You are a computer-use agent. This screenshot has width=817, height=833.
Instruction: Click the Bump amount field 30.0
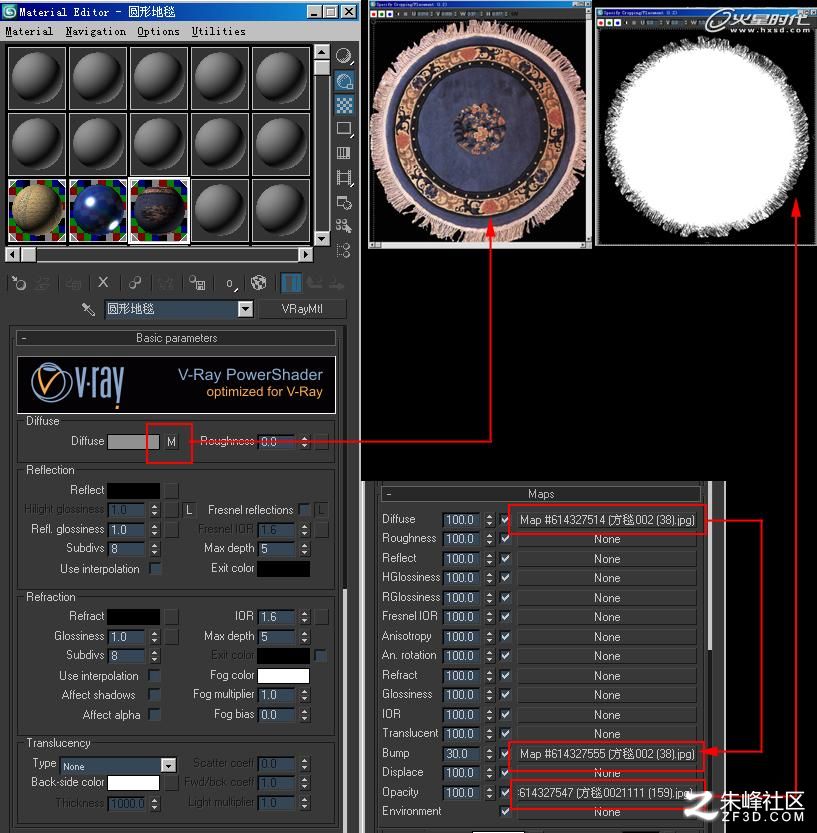point(462,754)
